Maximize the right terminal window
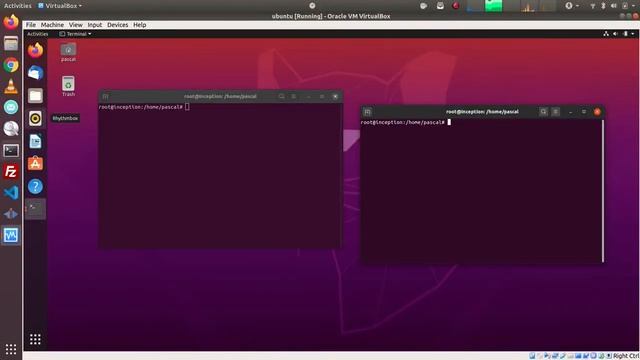640x360 pixels. click(584, 112)
